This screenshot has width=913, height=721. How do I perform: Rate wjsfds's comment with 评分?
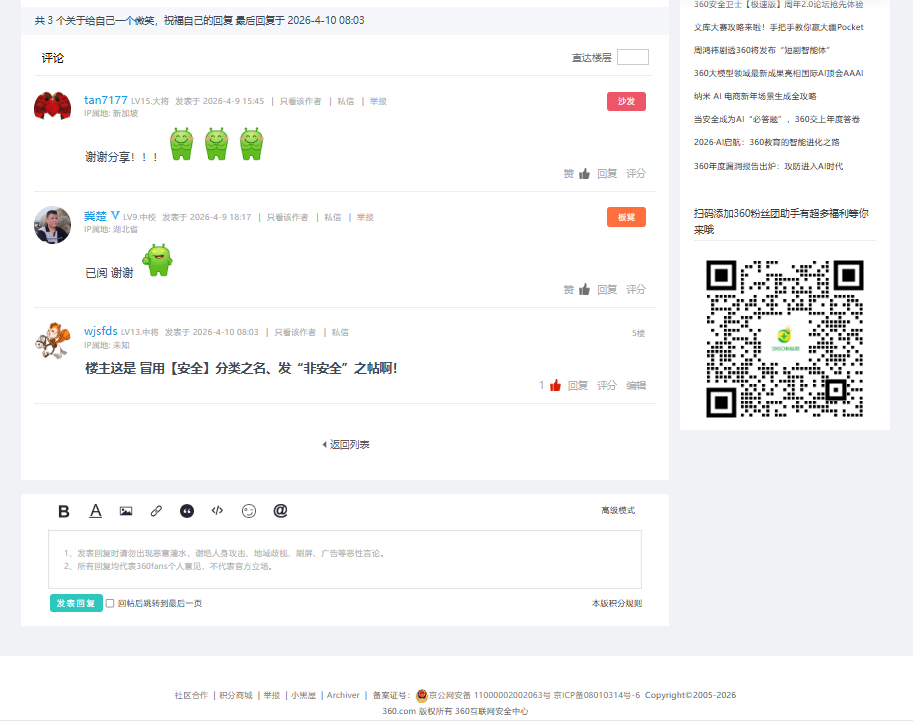pos(607,386)
